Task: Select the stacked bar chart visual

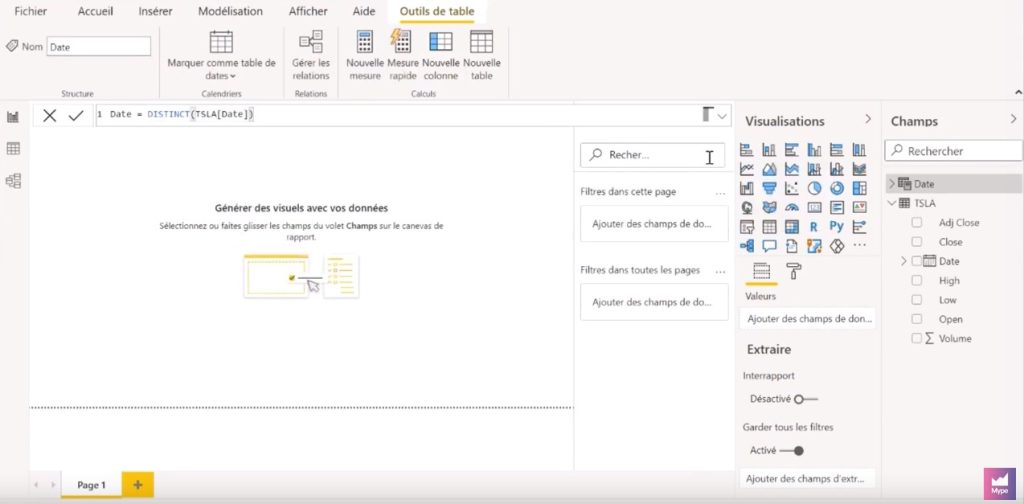Action: point(746,150)
